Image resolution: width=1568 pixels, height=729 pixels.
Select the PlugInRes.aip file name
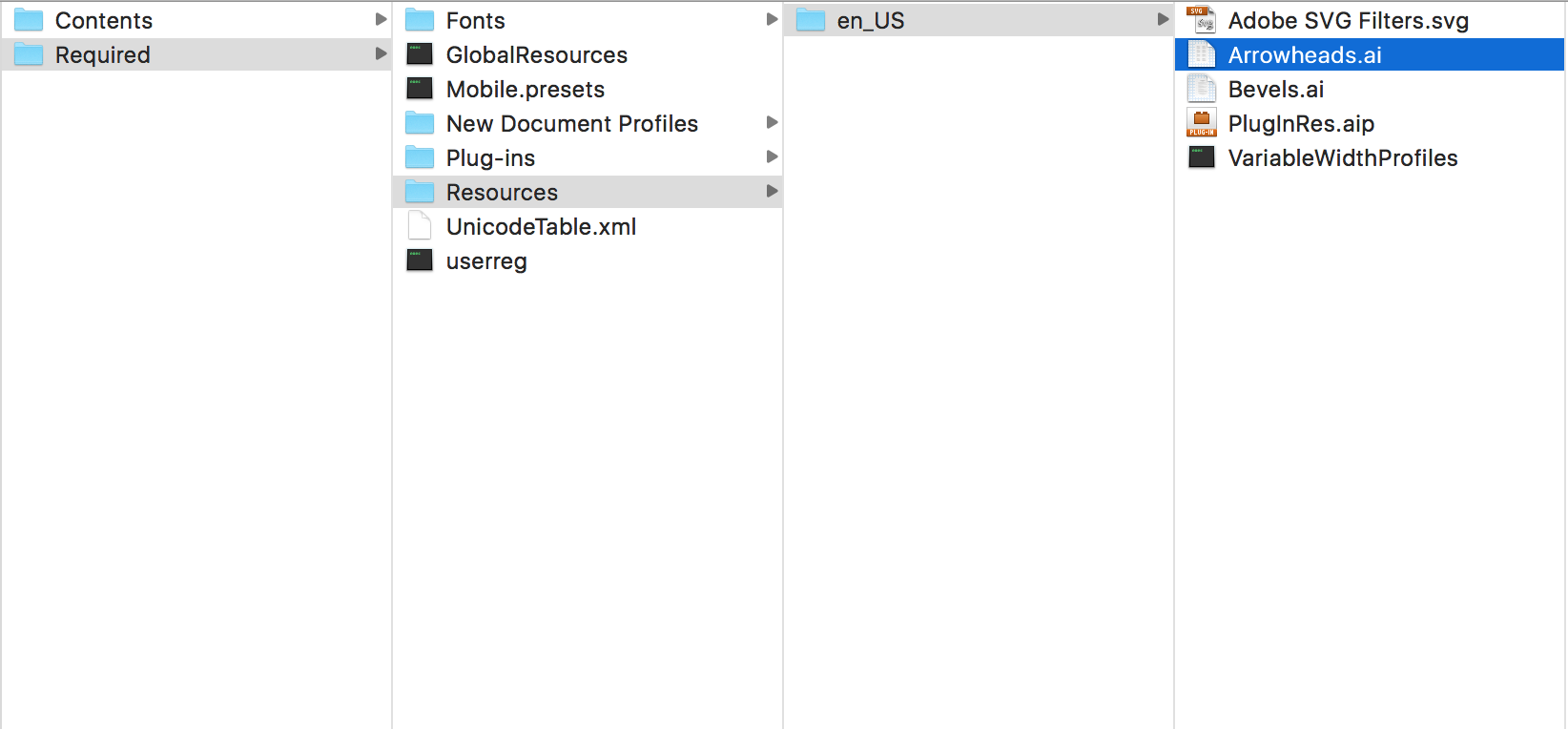pyautogui.click(x=1302, y=124)
